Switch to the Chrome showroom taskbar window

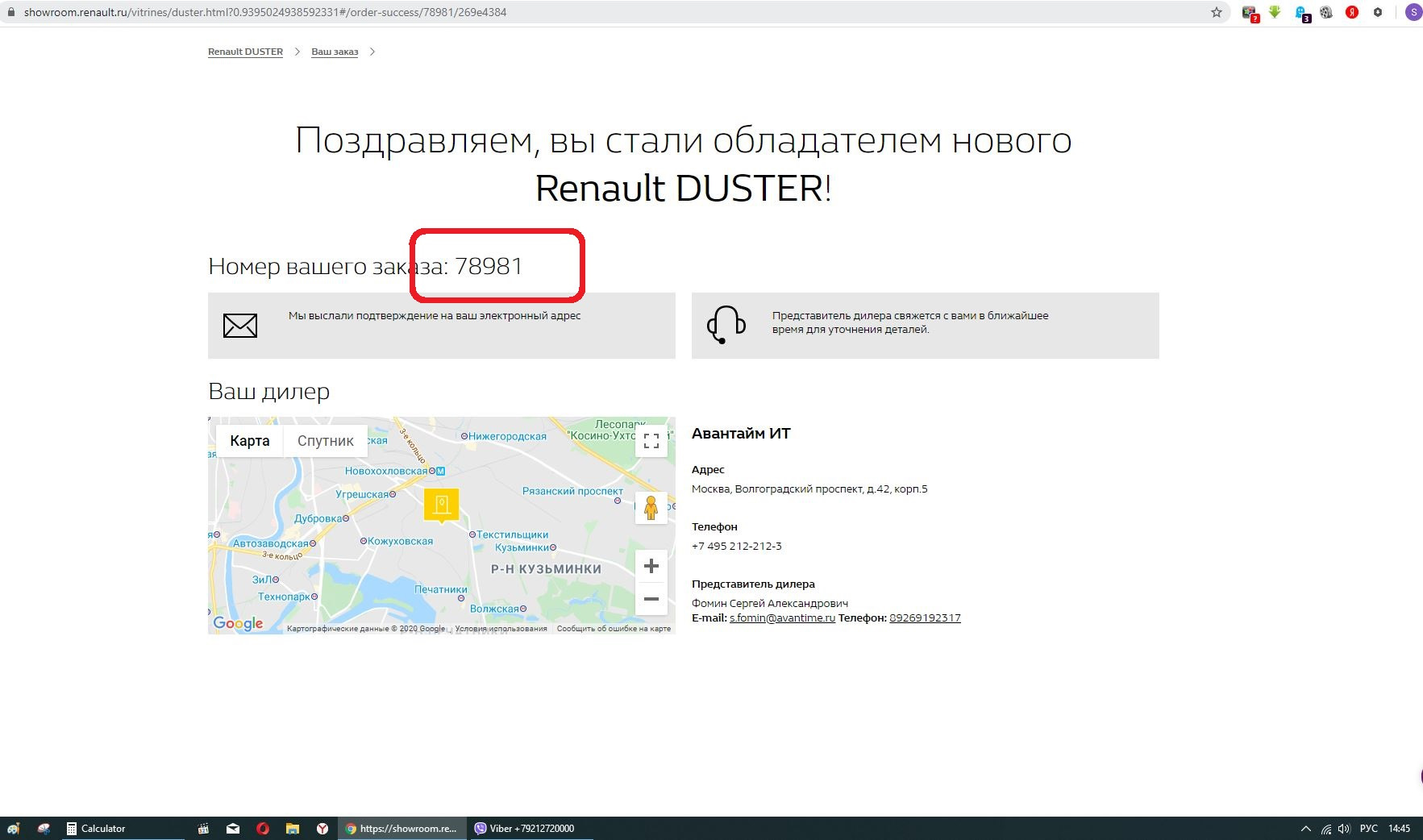pos(402,829)
